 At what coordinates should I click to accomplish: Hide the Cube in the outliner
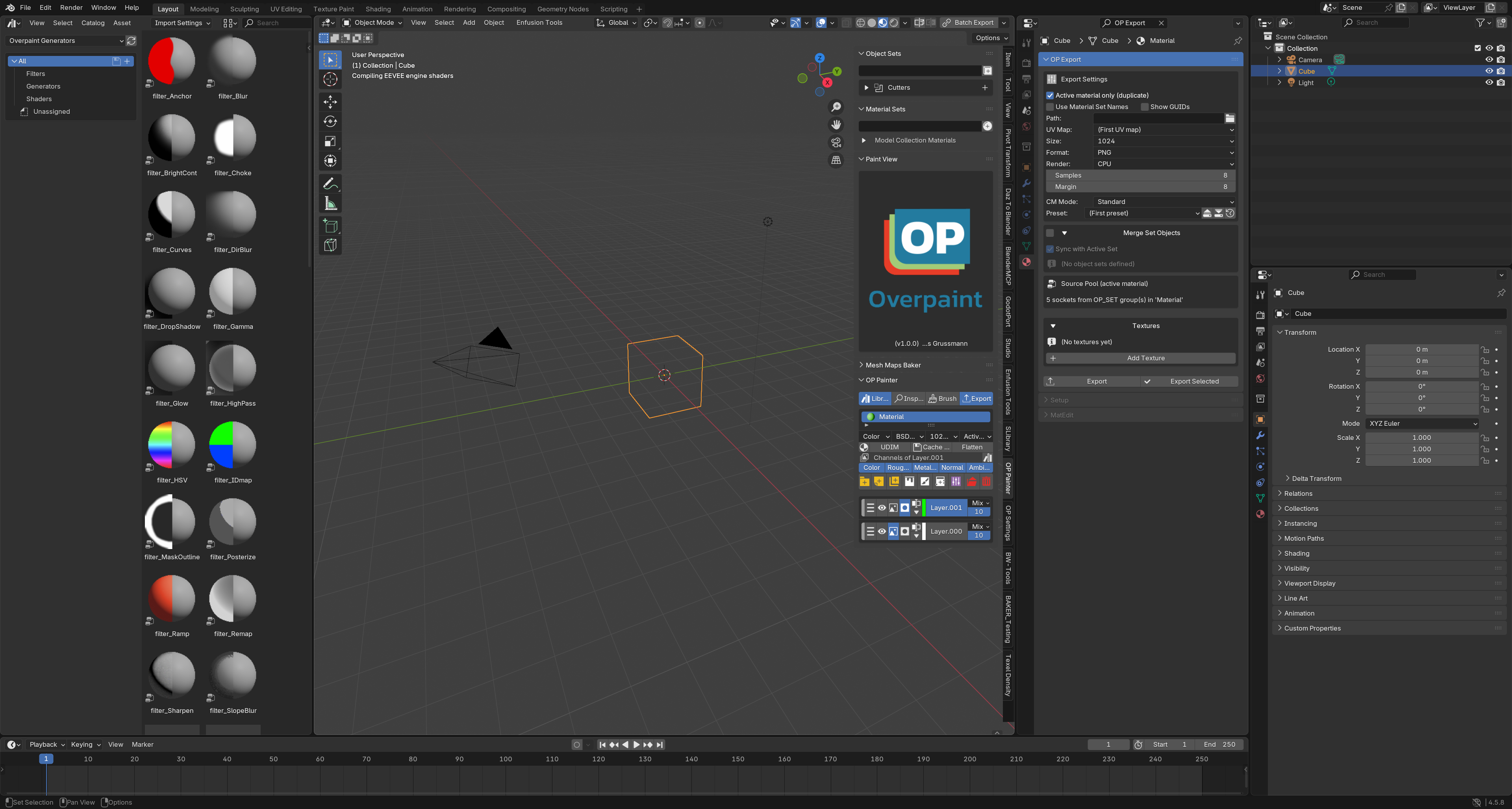coord(1489,71)
